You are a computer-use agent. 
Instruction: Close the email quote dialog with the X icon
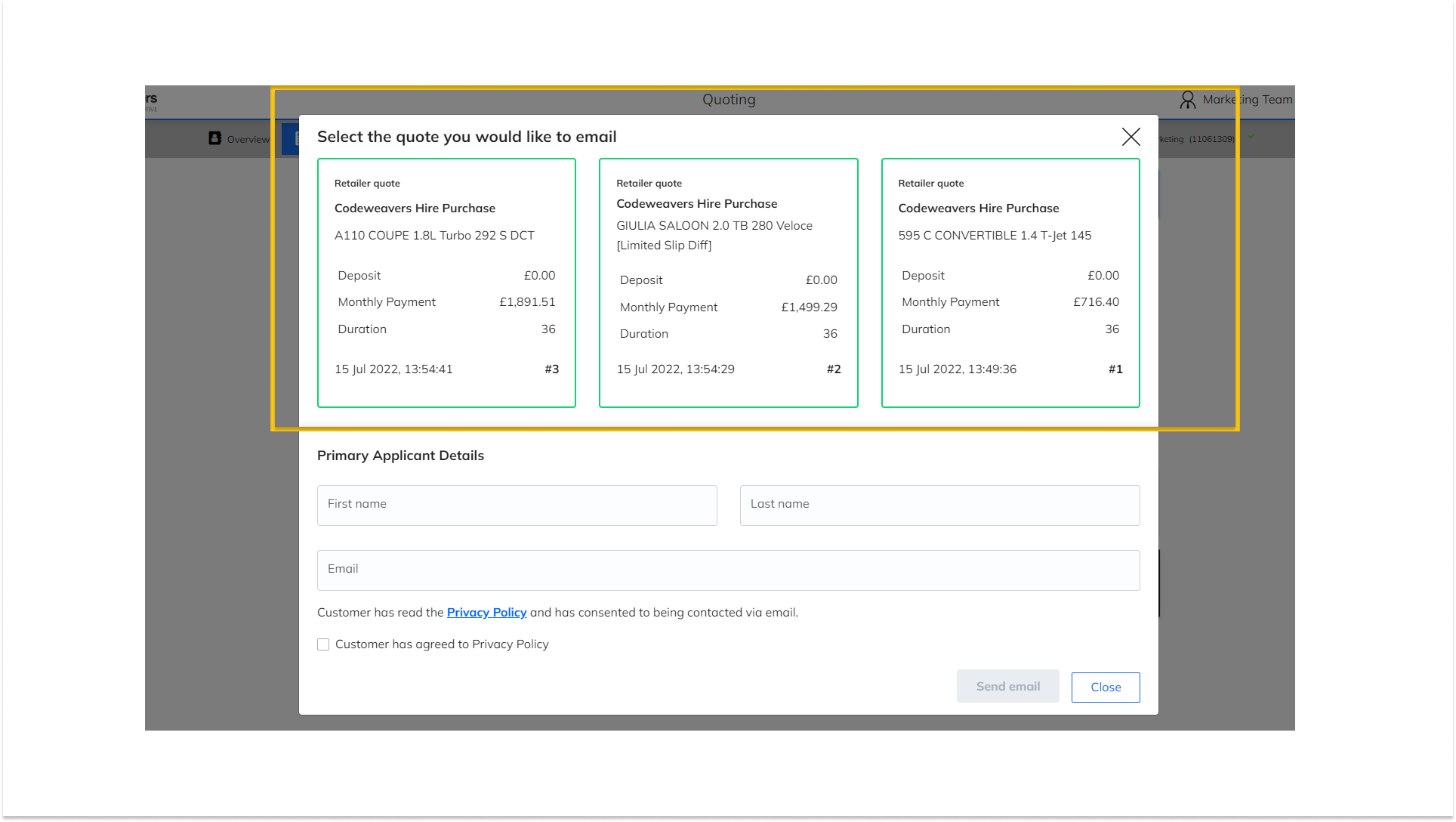coord(1131,137)
